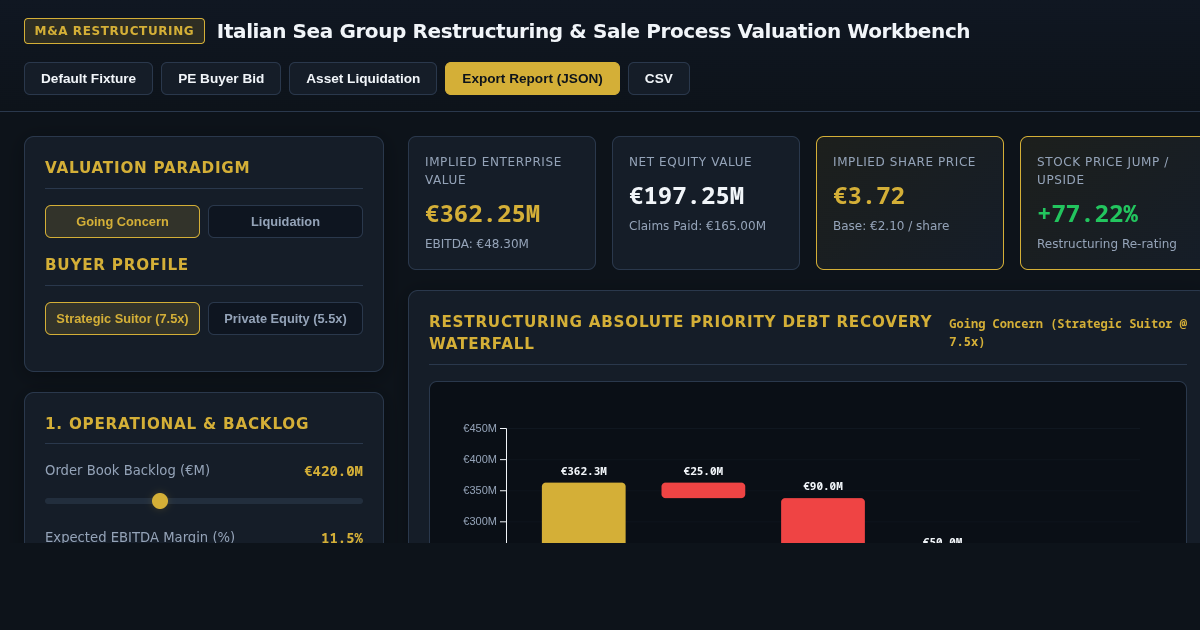
Task: Click the Implied Share Price €3.72 value
Action: (869, 196)
